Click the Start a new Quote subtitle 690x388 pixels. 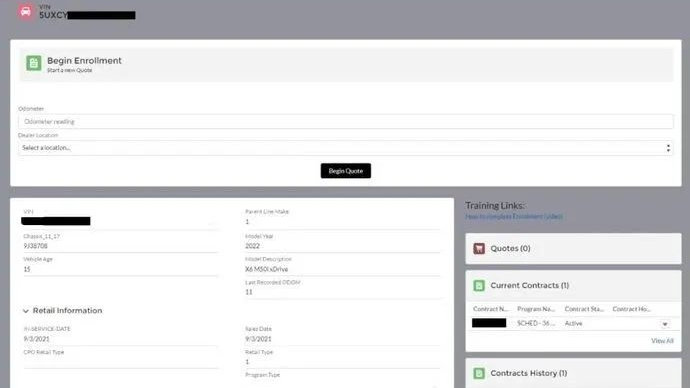pos(70,70)
